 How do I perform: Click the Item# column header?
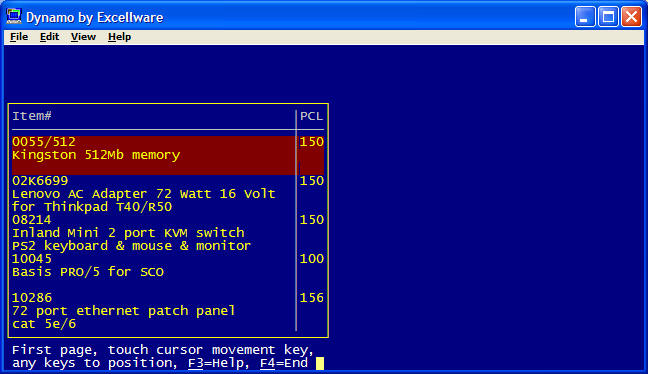32,116
